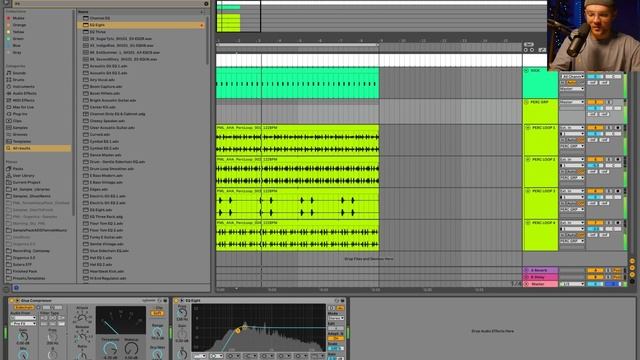Click the Track Delay show/hide round button

point(632,281)
